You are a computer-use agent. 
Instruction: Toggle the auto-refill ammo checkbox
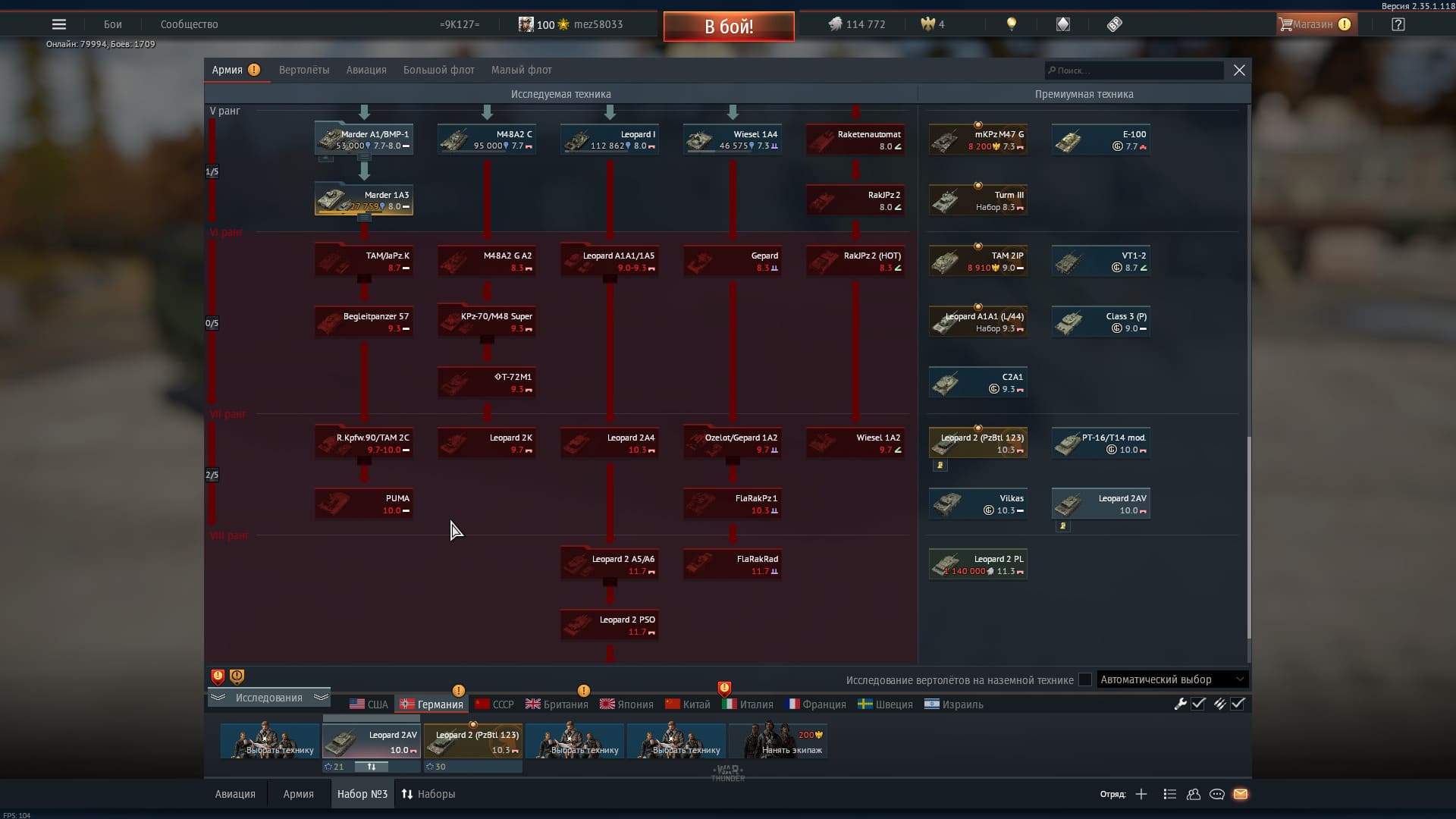[x=1238, y=704]
